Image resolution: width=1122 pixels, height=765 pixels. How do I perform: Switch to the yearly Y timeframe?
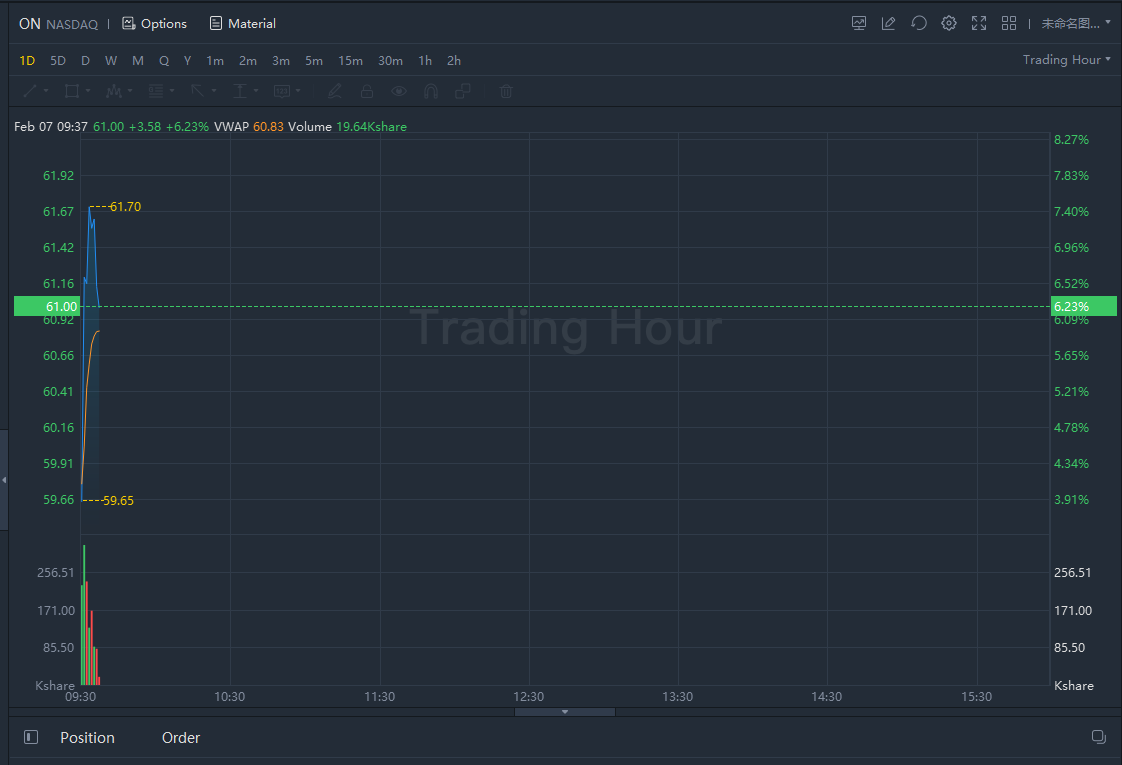(x=187, y=61)
